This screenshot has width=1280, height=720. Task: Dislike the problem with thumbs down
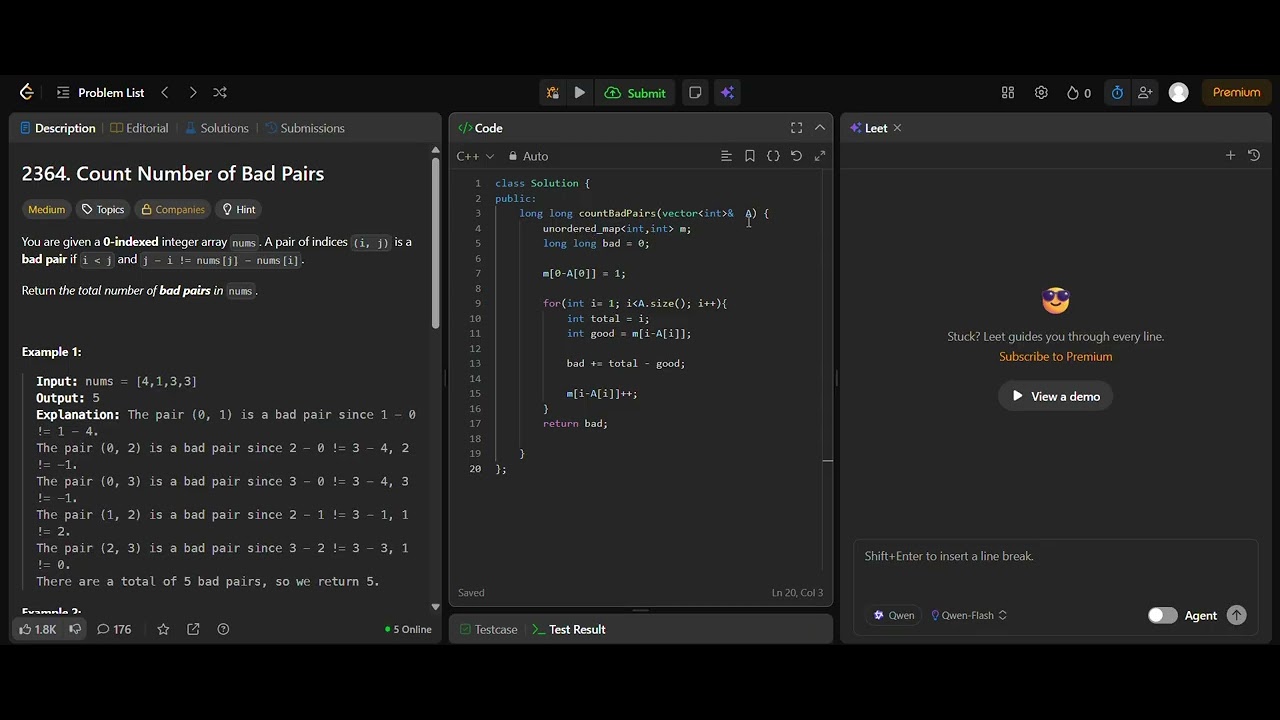[75, 629]
